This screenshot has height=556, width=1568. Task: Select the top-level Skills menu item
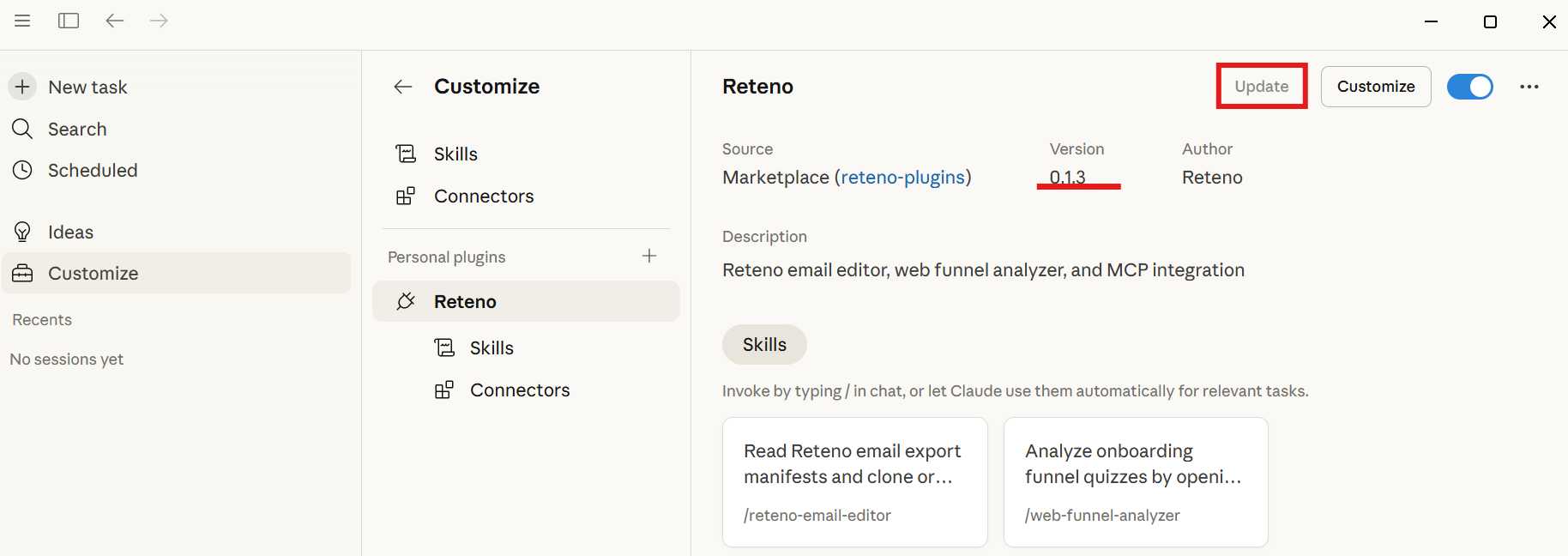tap(455, 154)
